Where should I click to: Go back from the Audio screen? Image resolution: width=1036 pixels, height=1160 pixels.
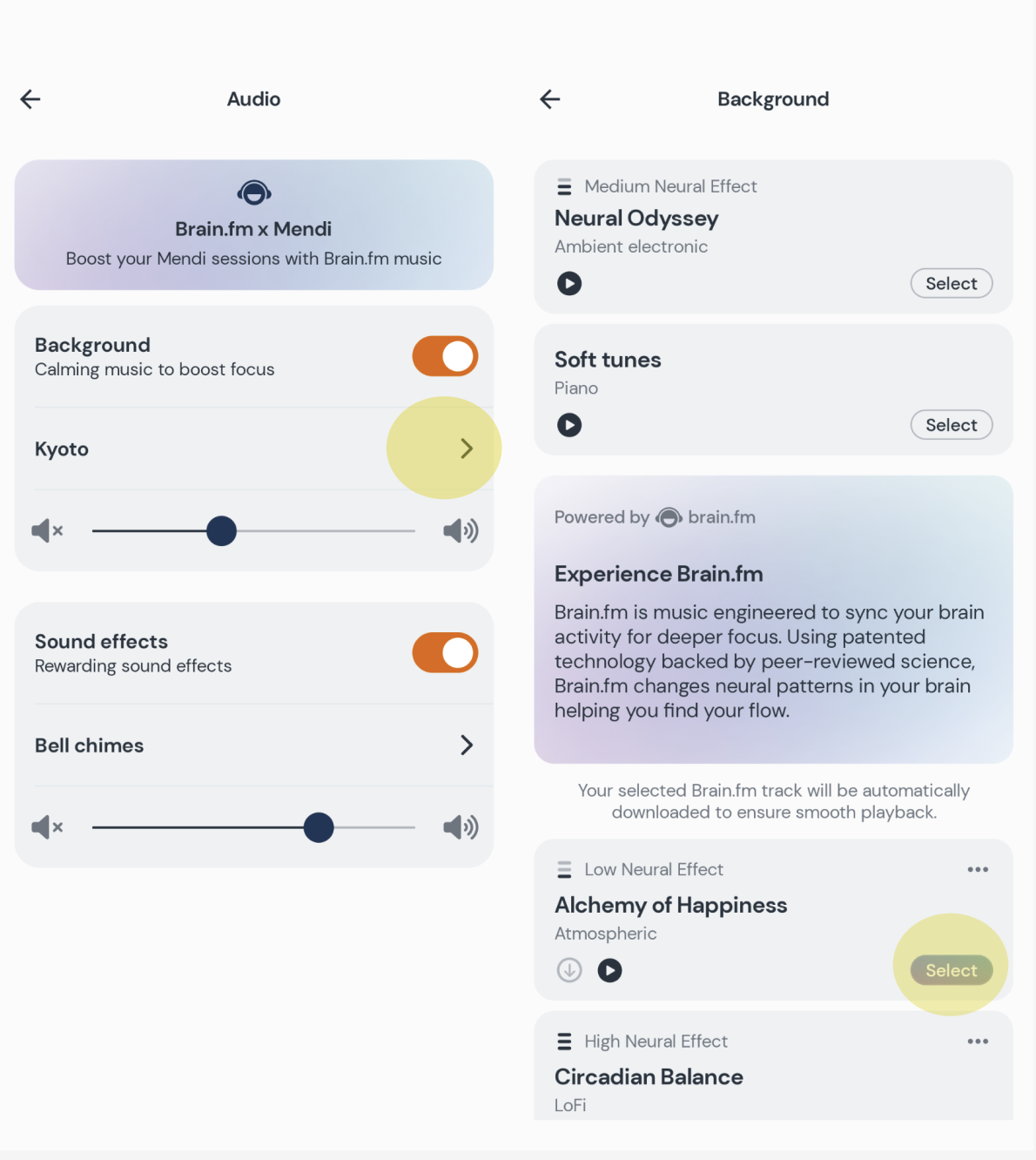pos(30,99)
